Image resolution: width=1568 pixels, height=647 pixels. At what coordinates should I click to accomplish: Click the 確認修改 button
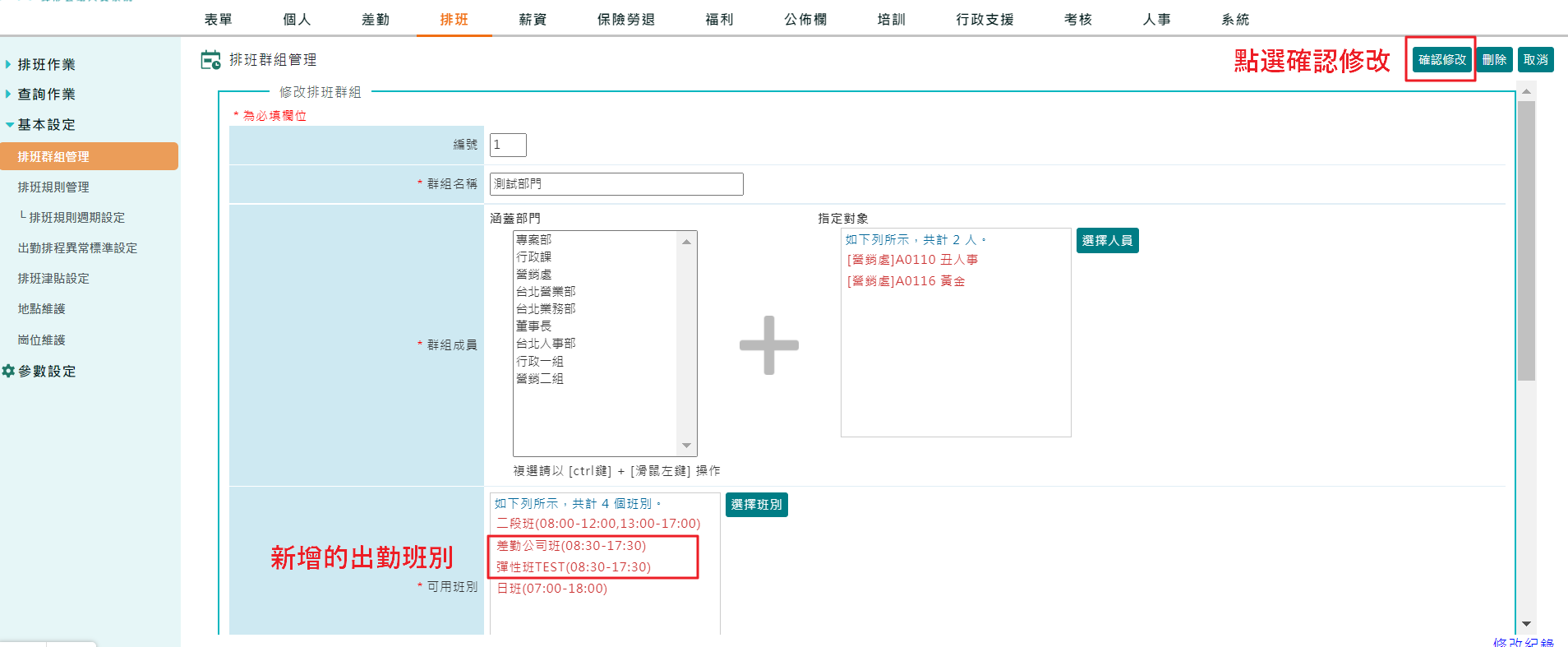(1442, 60)
